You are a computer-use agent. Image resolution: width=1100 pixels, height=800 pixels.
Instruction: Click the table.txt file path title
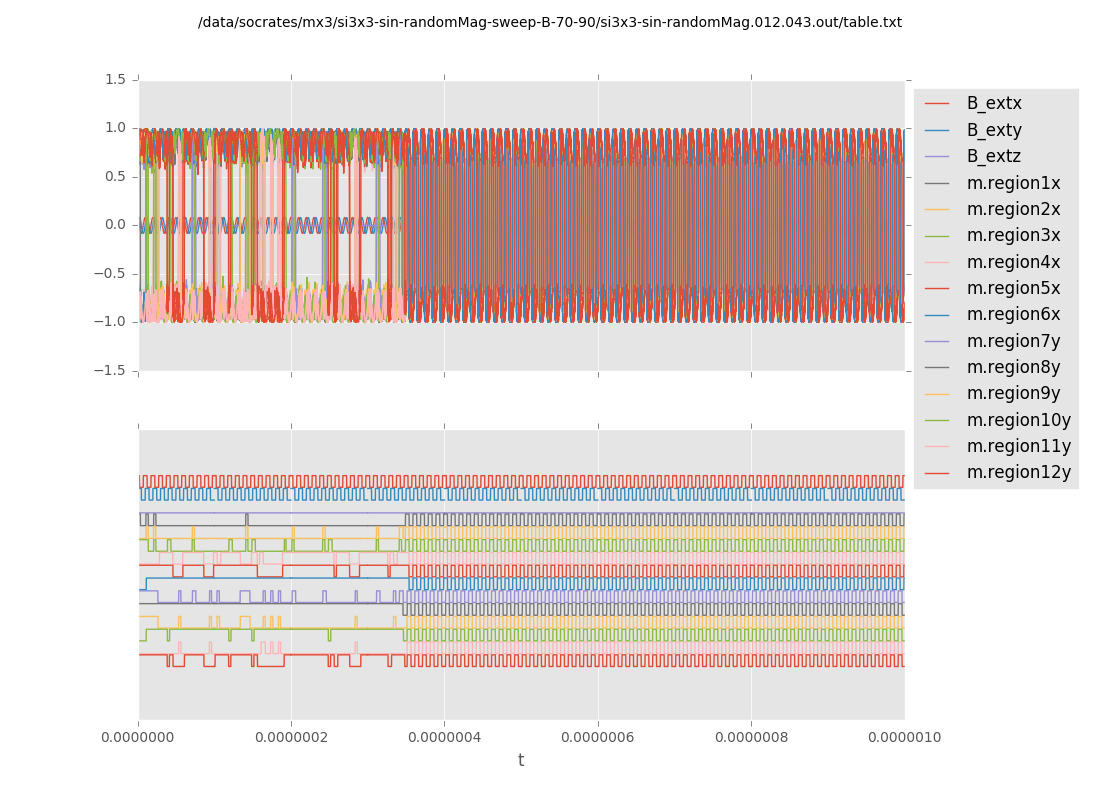tap(549, 22)
